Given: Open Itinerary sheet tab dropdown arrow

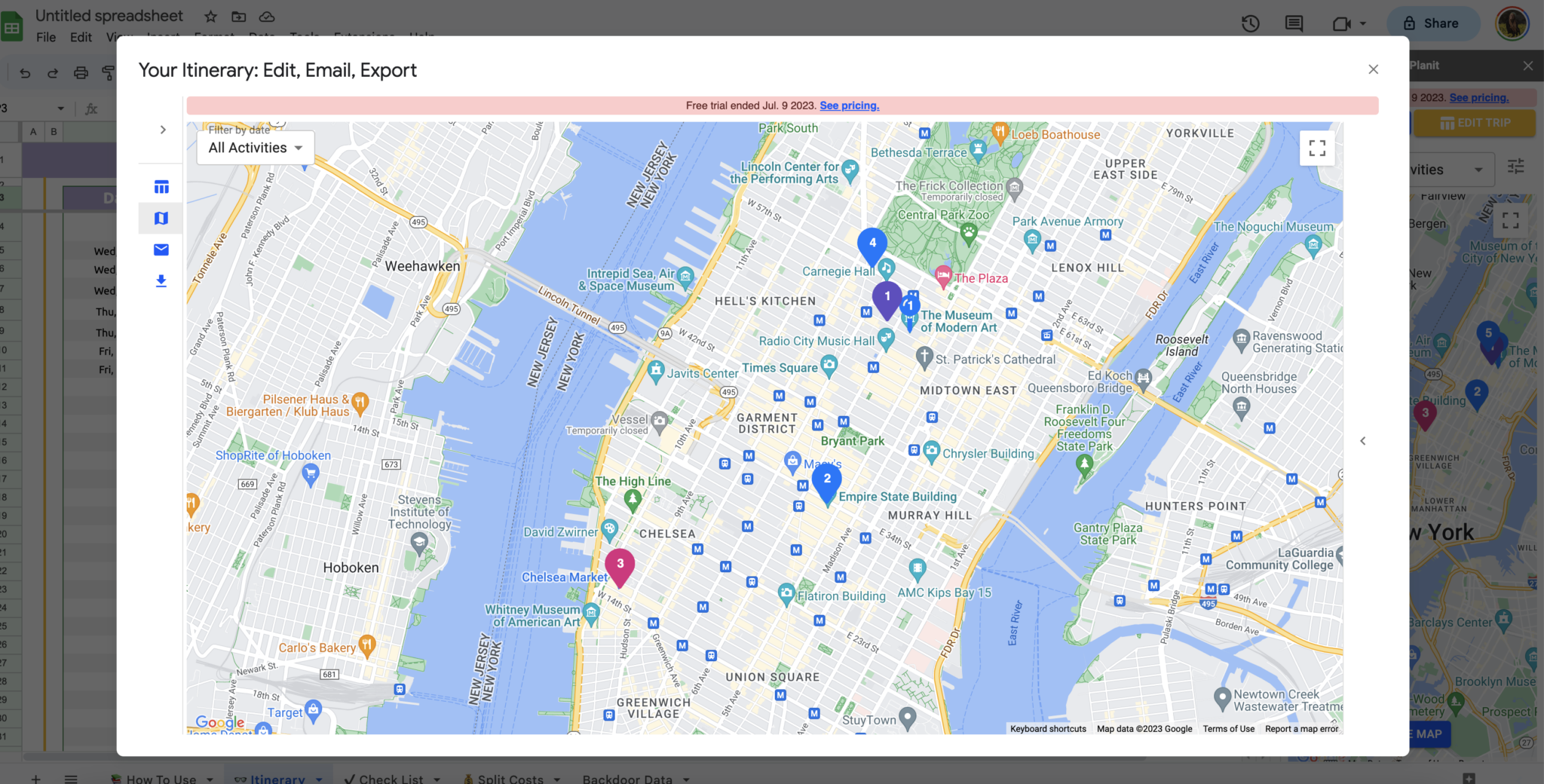Looking at the screenshot, I should pos(320,779).
